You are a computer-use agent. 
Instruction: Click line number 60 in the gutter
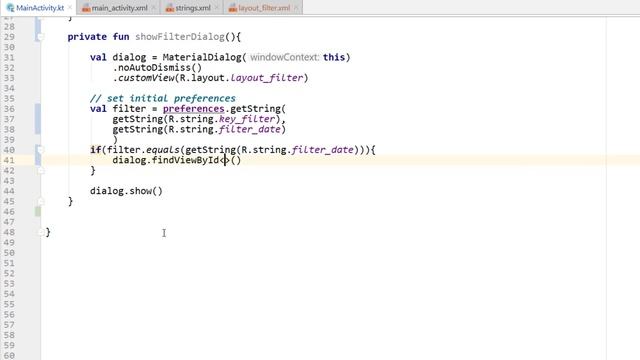[9, 356]
